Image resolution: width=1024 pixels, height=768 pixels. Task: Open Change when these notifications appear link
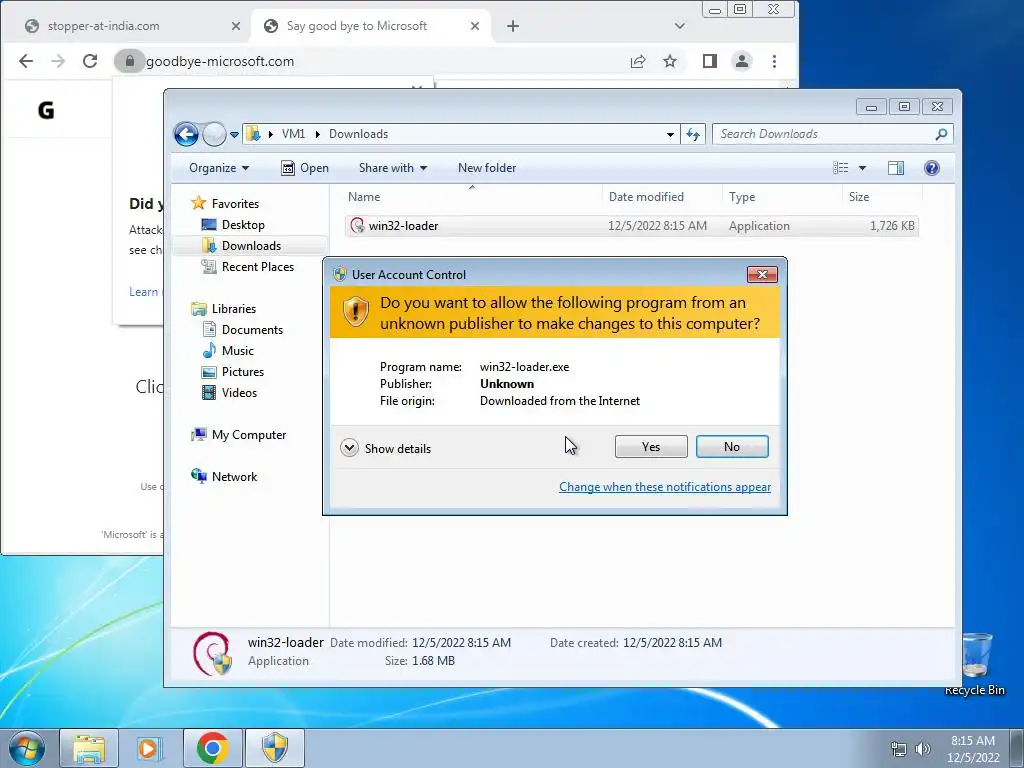pyautogui.click(x=665, y=487)
